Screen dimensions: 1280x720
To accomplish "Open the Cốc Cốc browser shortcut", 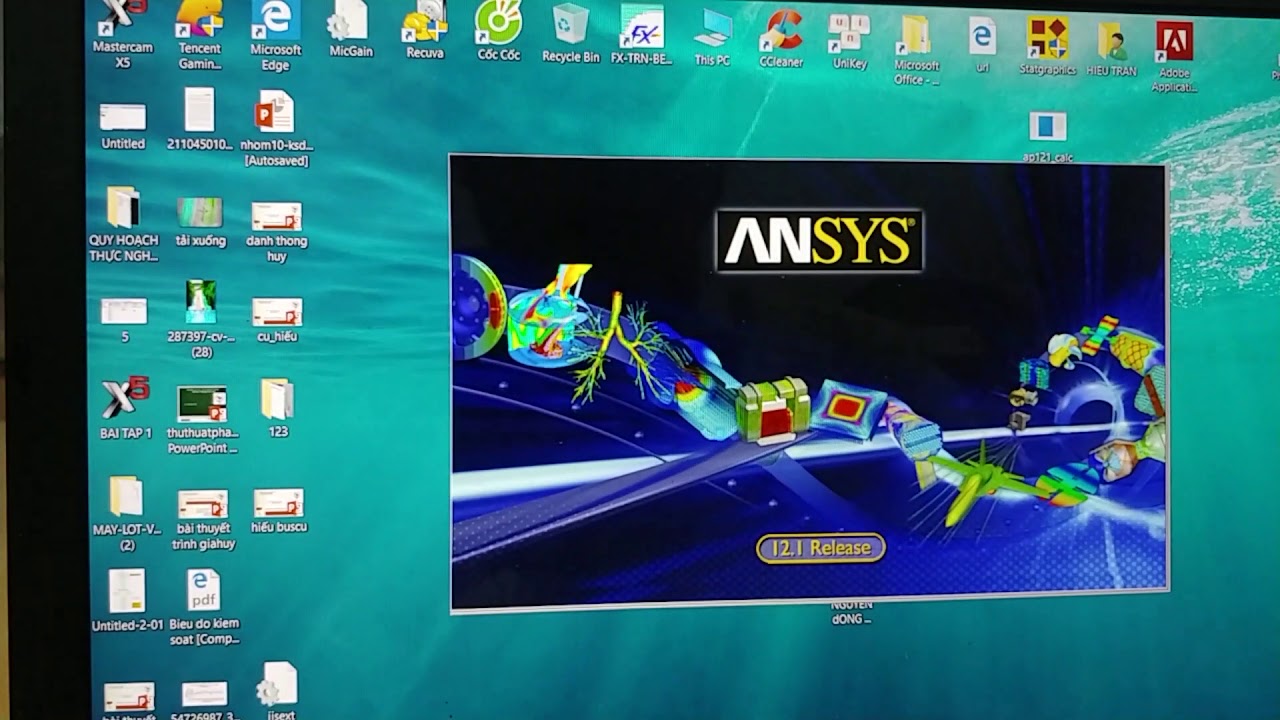I will [498, 30].
